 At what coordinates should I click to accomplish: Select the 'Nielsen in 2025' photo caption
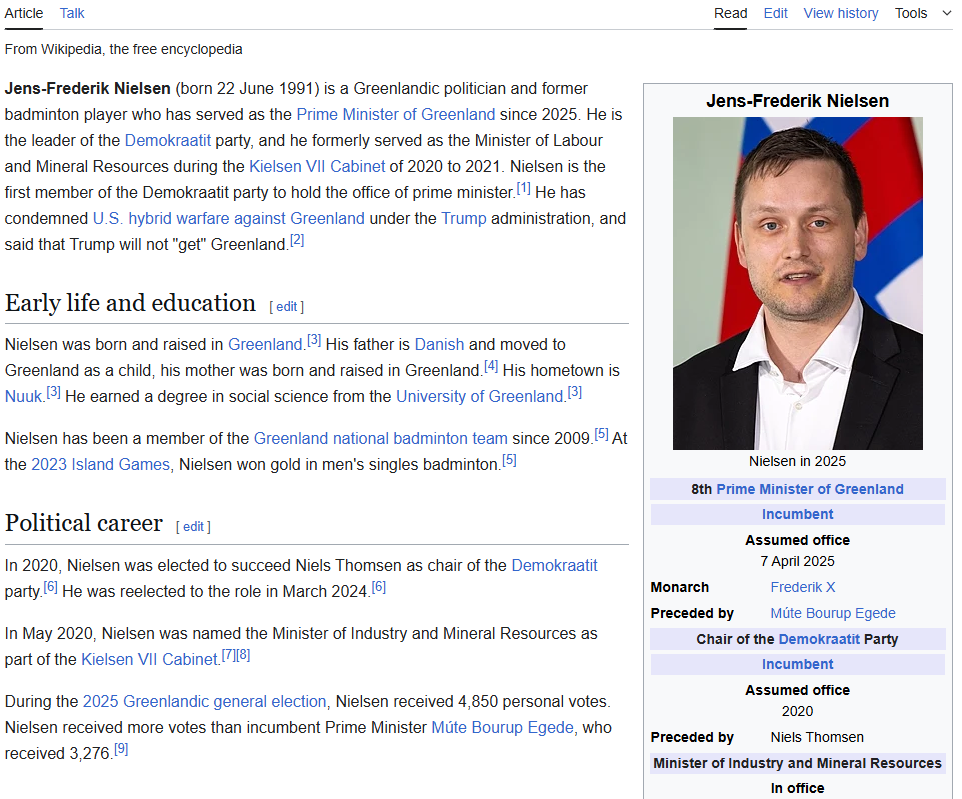point(798,461)
